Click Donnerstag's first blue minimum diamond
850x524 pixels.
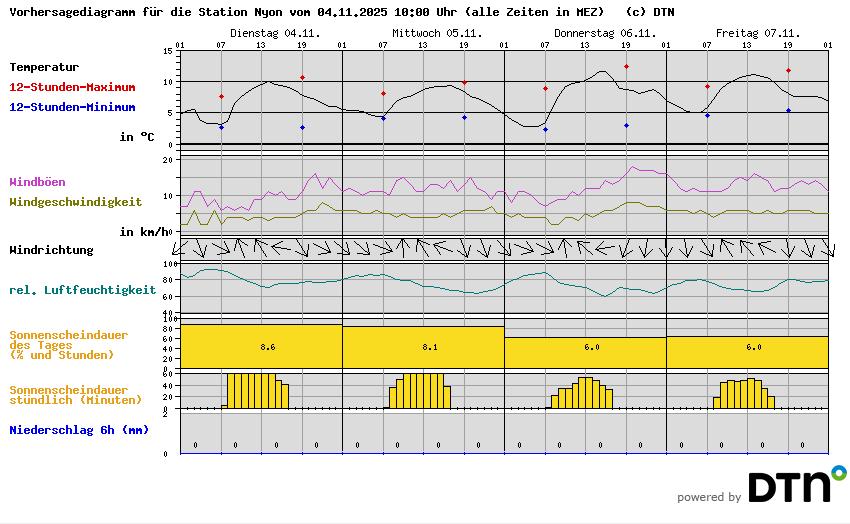click(545, 129)
